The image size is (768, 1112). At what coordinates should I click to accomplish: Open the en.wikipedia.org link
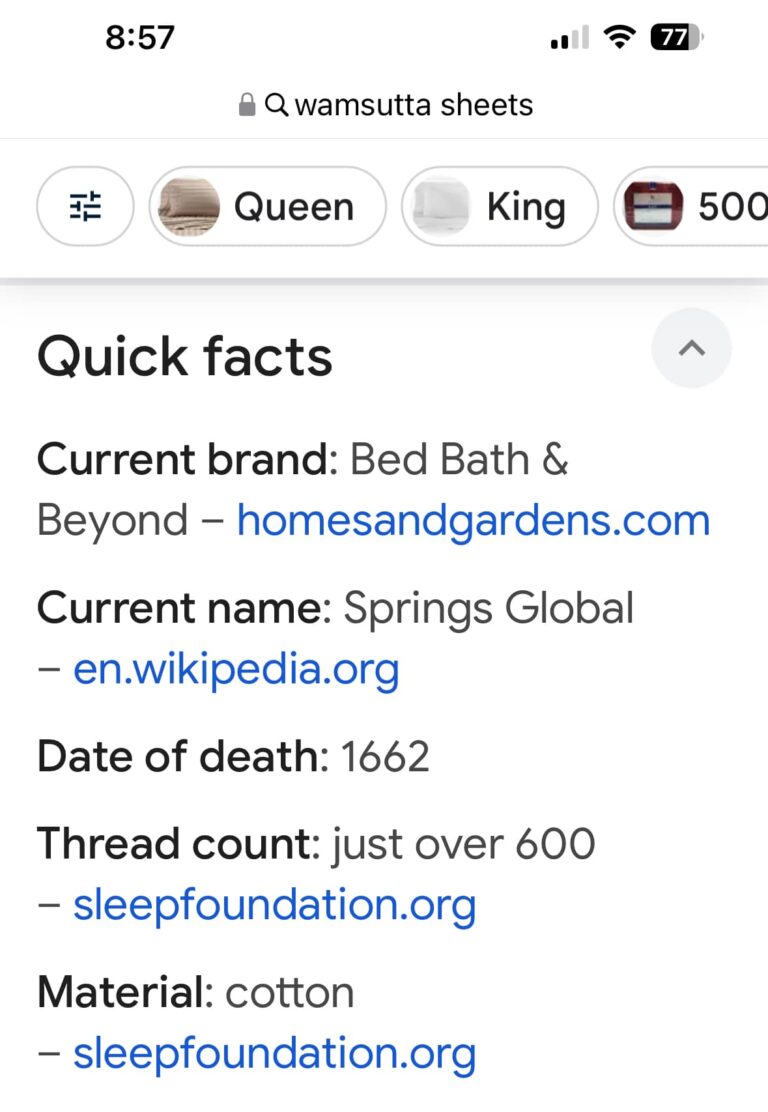click(236, 668)
